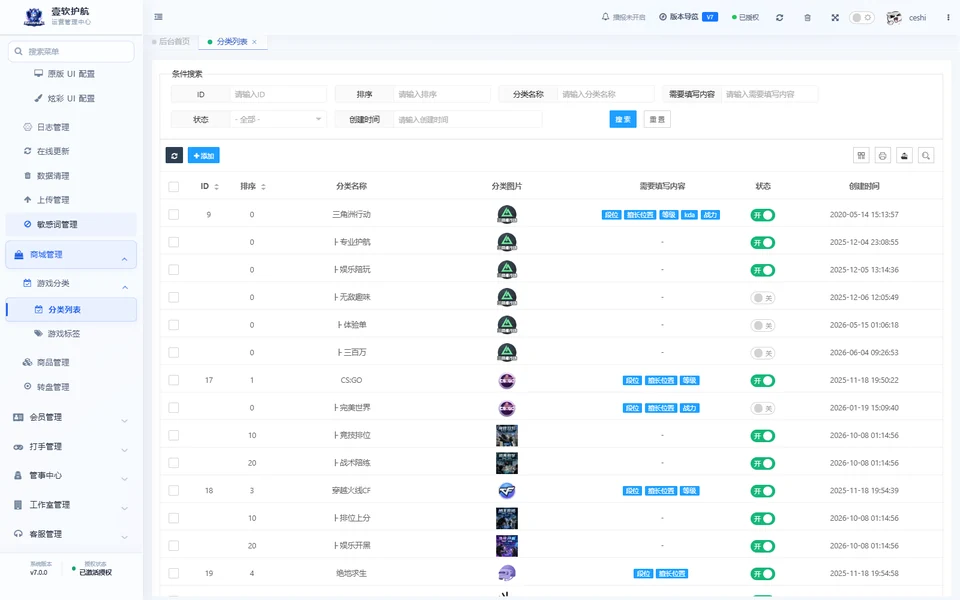Open 游戏标签 in the sidebar

click(64, 334)
